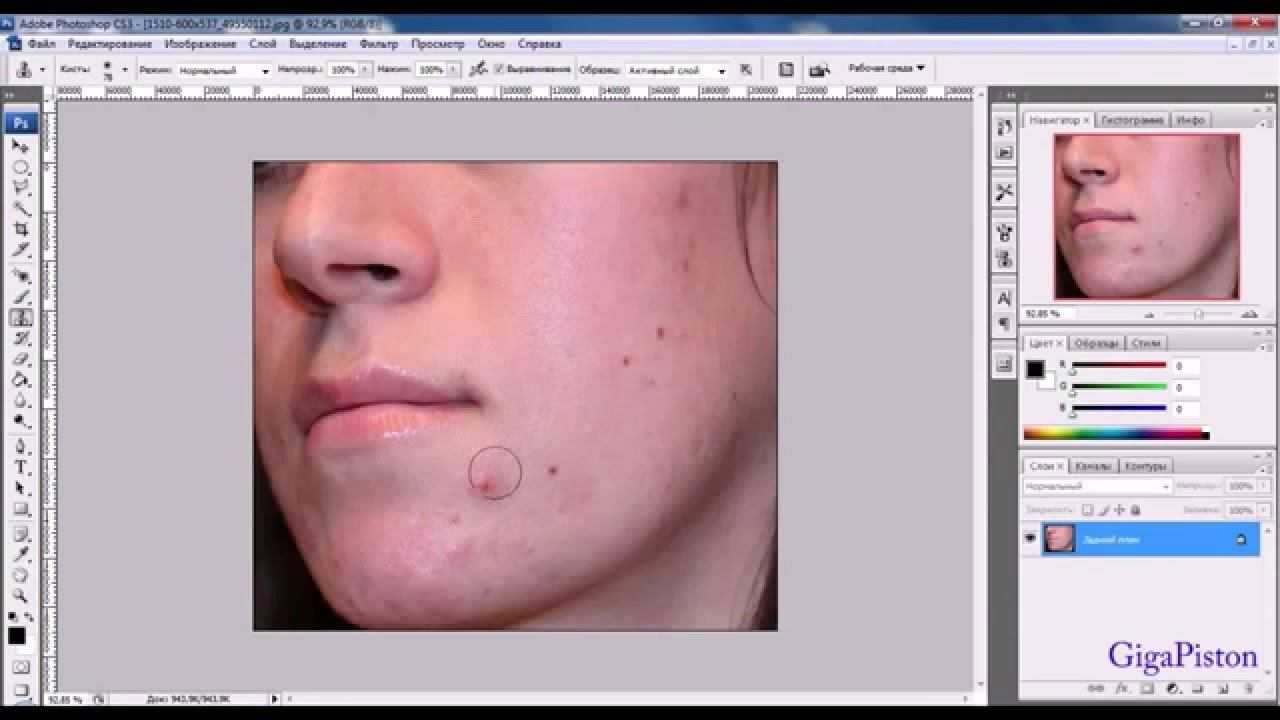Viewport: 1280px width, 720px height.
Task: Select the Eyedropper tool
Action: 21,555
